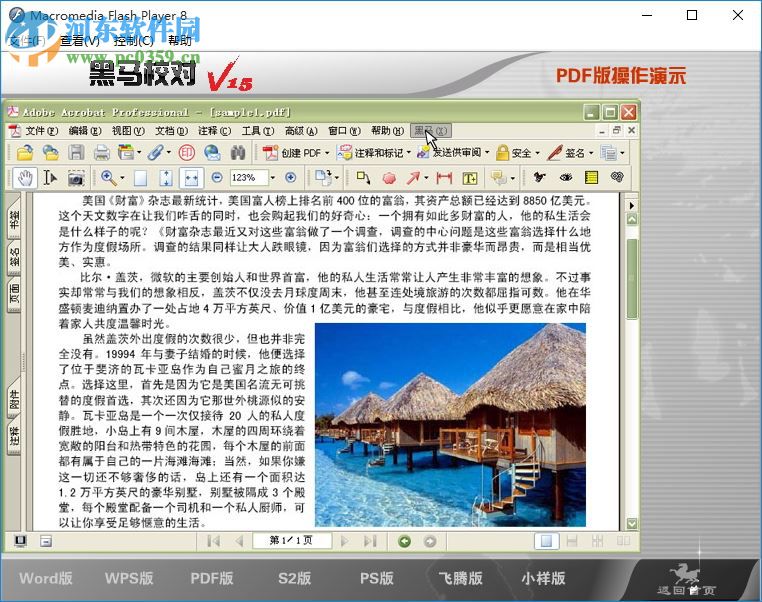Open file with the folder icon

[x=25, y=153]
